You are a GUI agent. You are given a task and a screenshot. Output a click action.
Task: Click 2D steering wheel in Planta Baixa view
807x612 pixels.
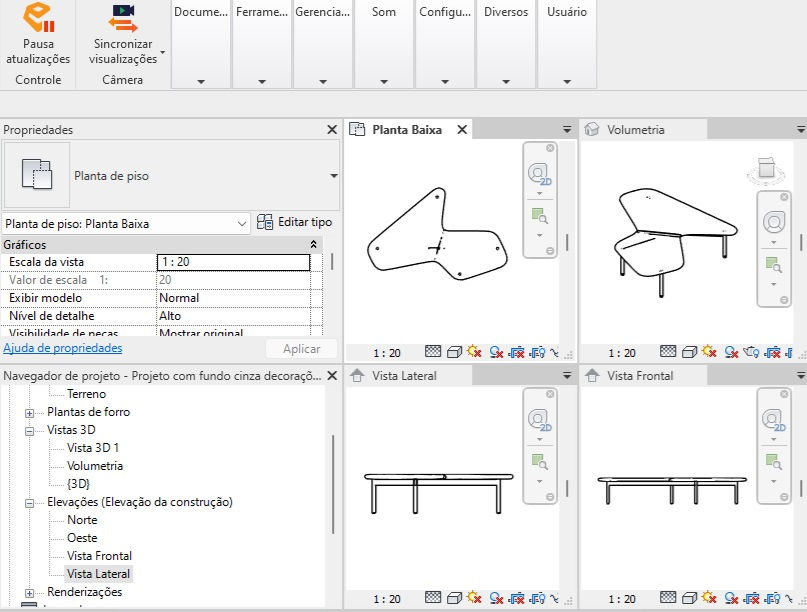(x=539, y=174)
